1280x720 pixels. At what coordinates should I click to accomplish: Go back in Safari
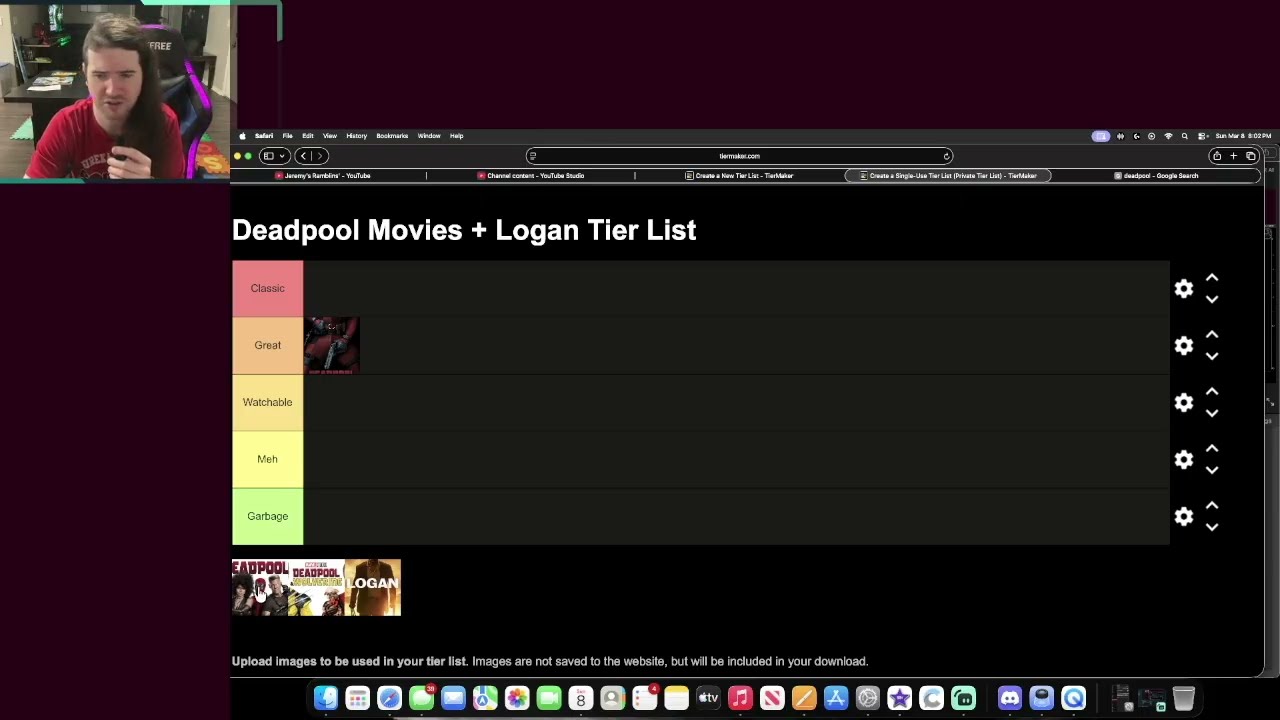pos(303,156)
